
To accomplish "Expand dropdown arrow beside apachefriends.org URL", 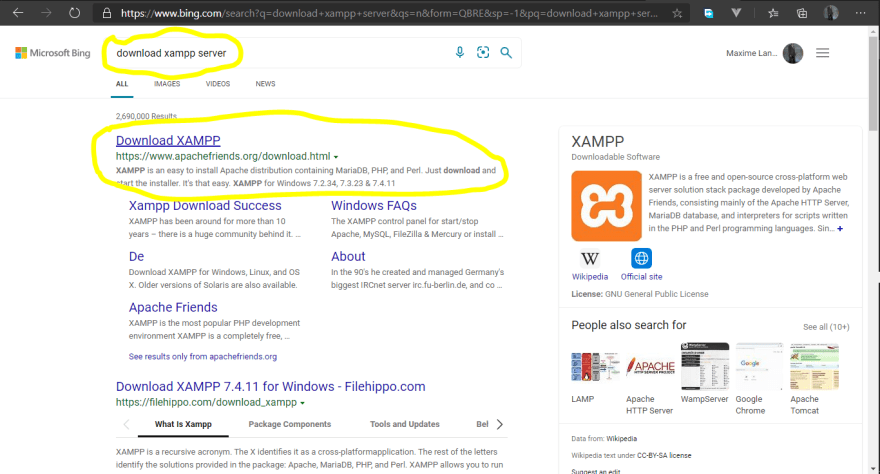I will pyautogui.click(x=336, y=157).
